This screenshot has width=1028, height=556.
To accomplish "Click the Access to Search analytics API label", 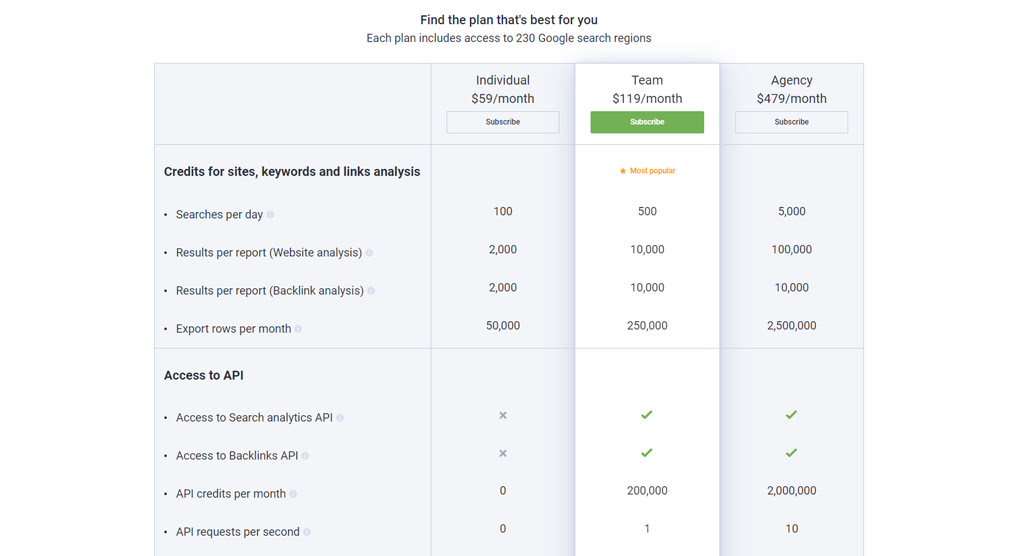I will [254, 418].
